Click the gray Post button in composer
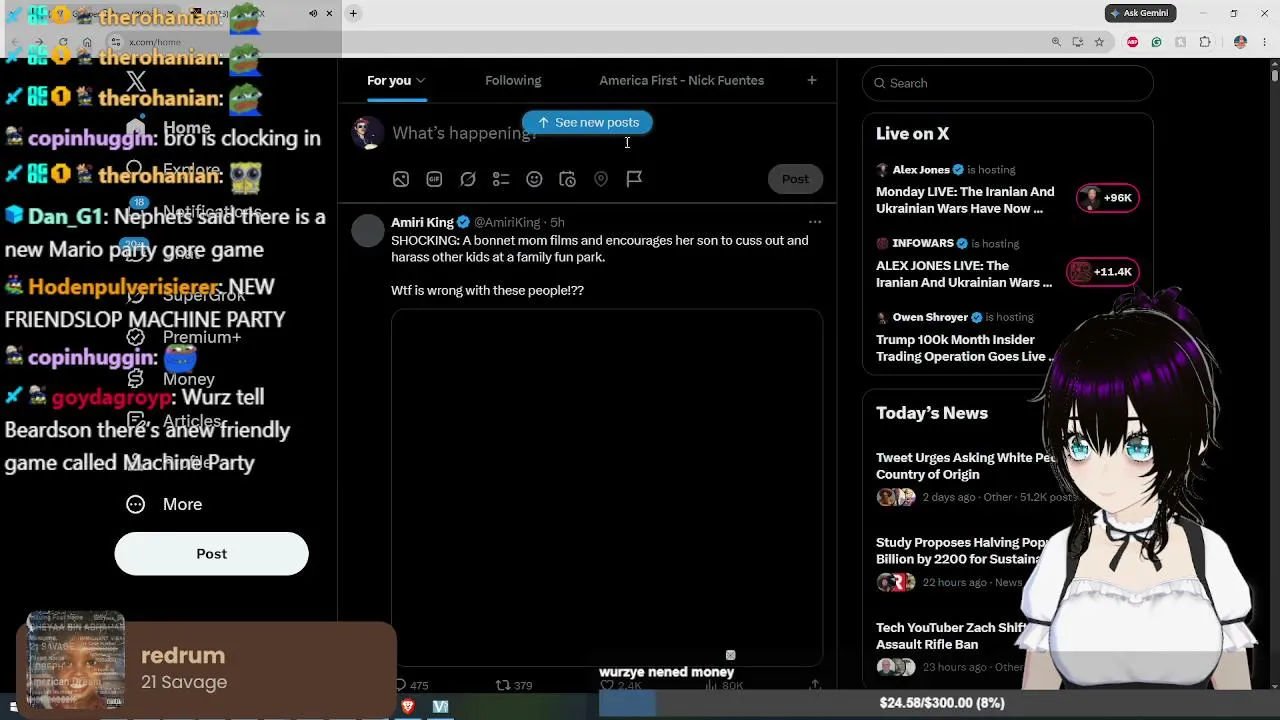 pos(795,179)
